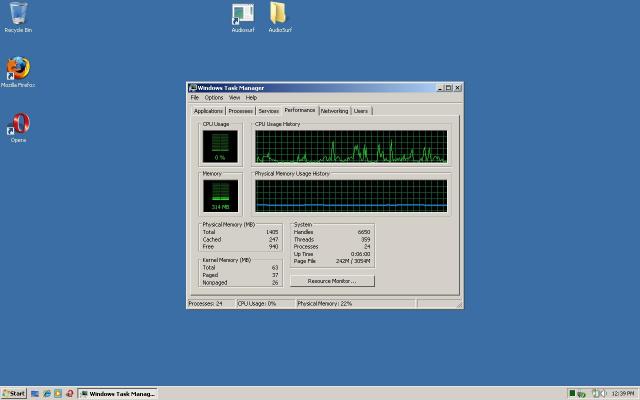This screenshot has width=640, height=400.
Task: Launch Windows Media Player from quick launch
Action: 58,393
